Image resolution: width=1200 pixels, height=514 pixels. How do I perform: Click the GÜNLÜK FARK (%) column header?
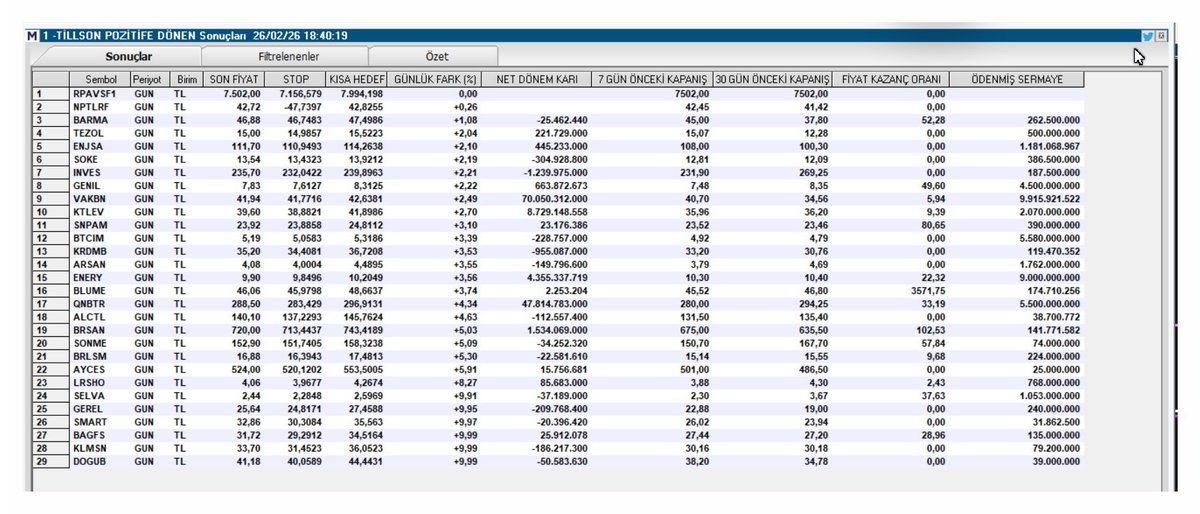tap(435, 79)
